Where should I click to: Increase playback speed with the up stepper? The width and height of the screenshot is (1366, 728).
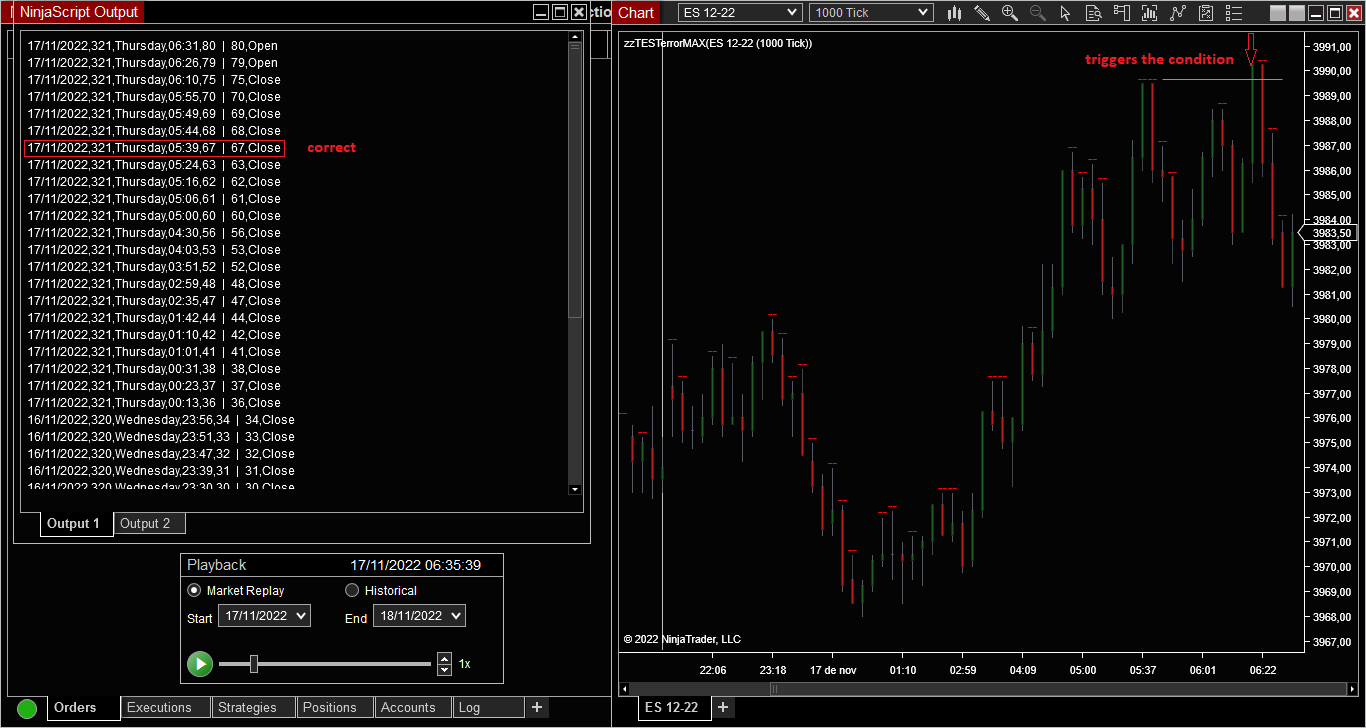click(444, 658)
